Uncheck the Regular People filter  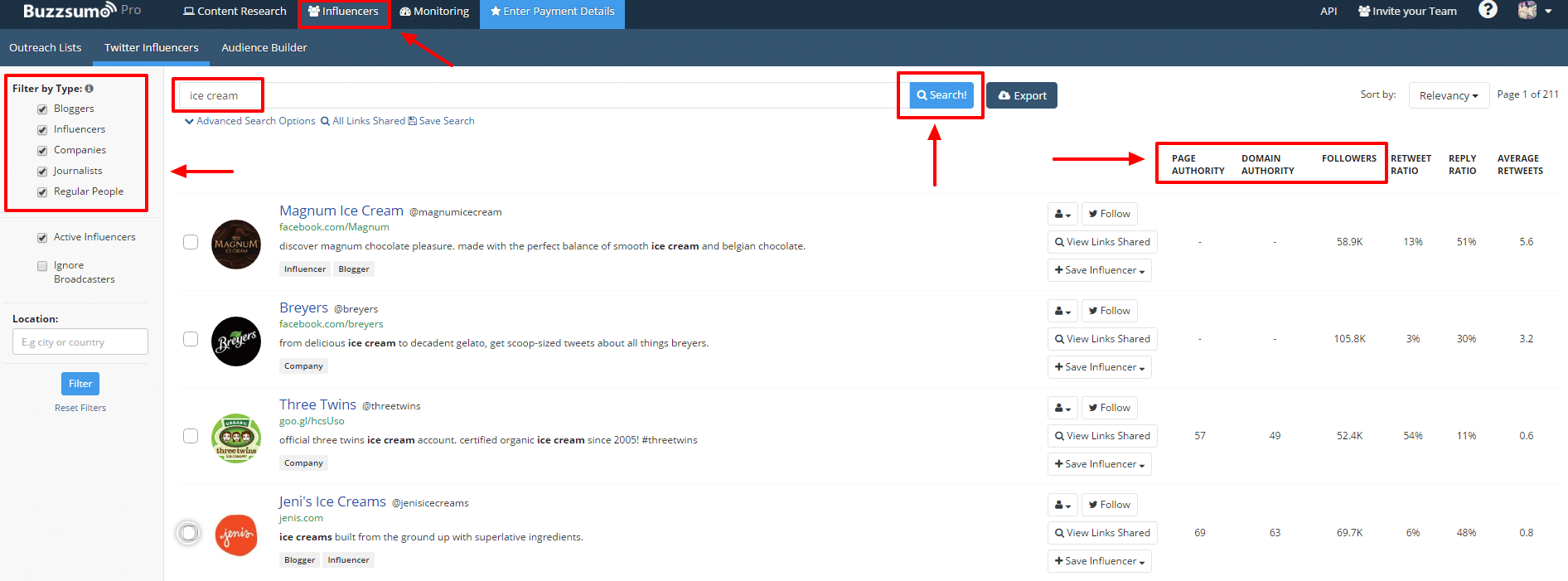click(x=42, y=192)
